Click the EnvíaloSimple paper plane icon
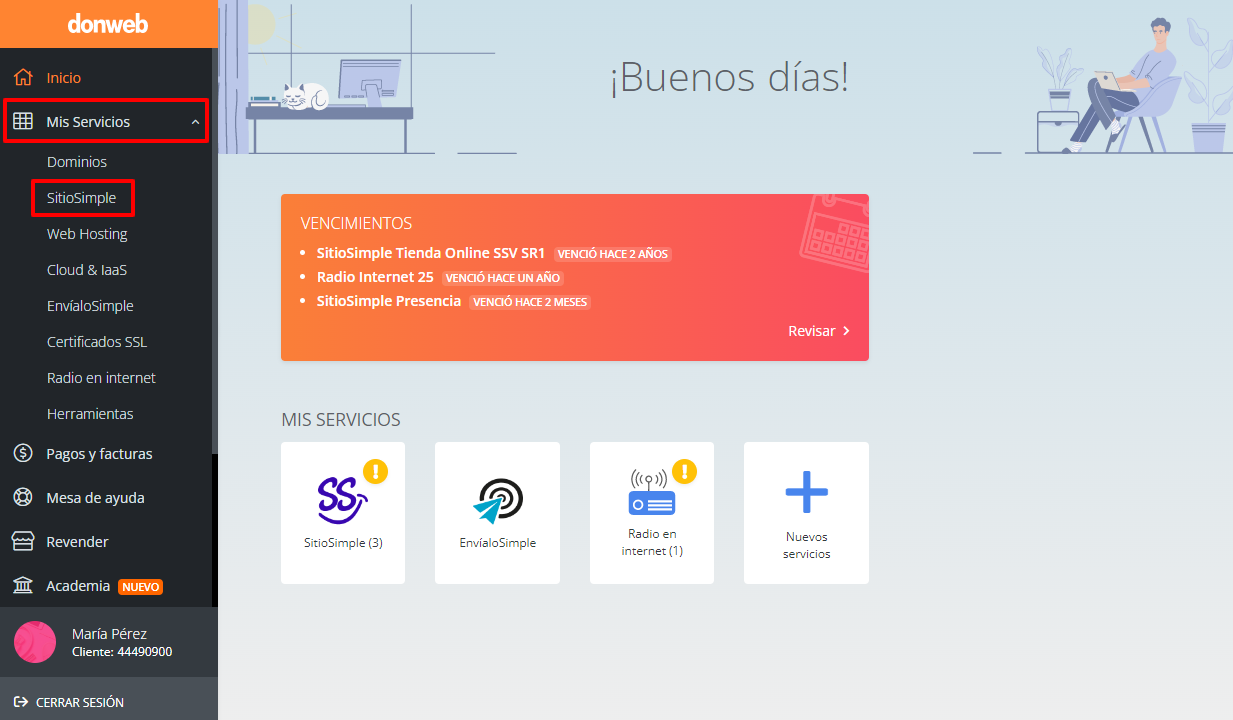This screenshot has width=1233, height=720. tap(497, 500)
